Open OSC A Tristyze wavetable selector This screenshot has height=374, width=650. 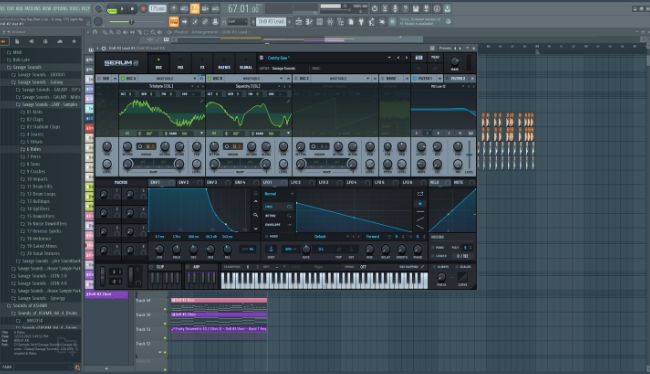162,86
